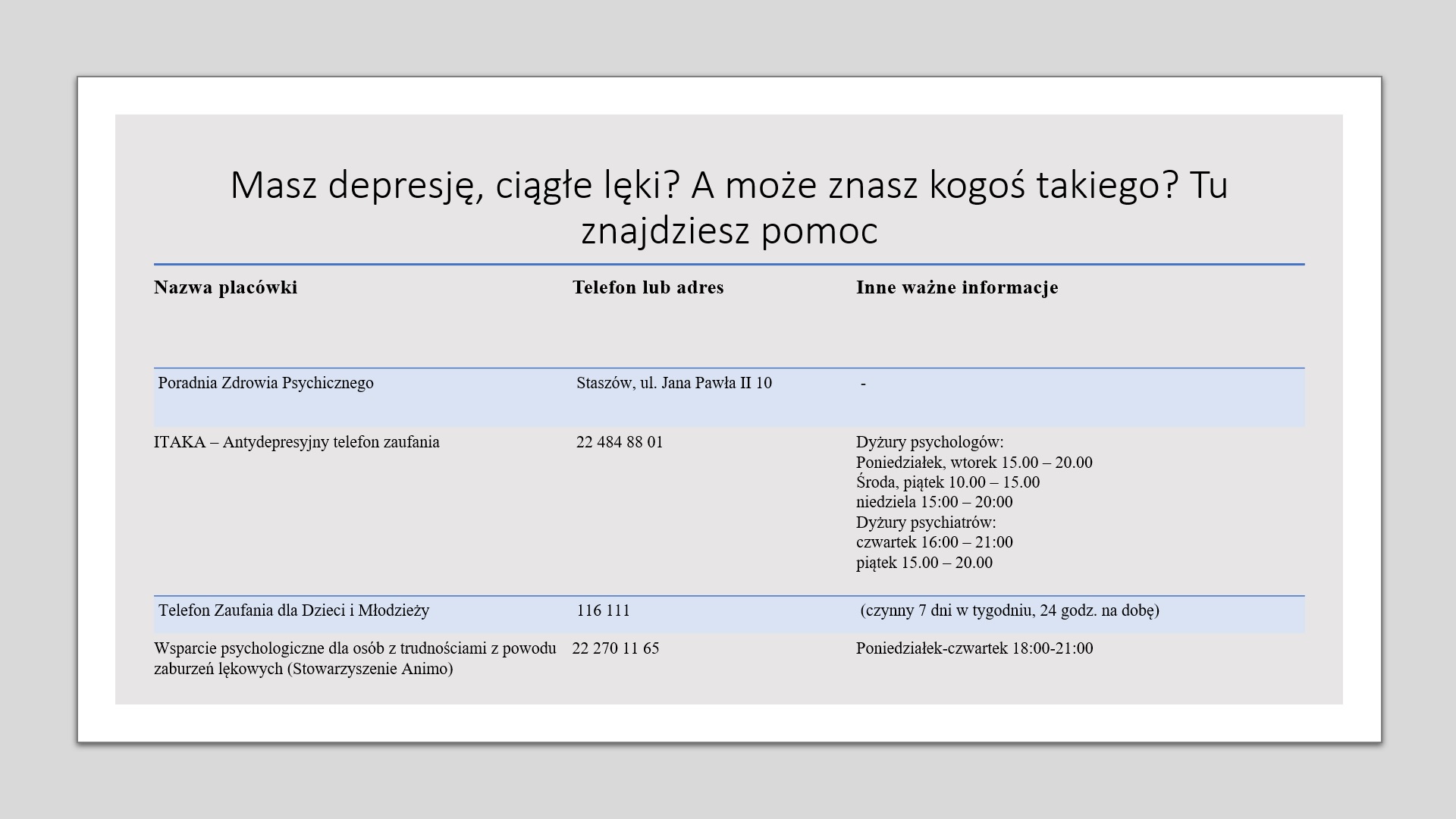The image size is (1456, 819).
Task: Click 'niedziela 15:00 – 20:00' line
Action: (934, 502)
